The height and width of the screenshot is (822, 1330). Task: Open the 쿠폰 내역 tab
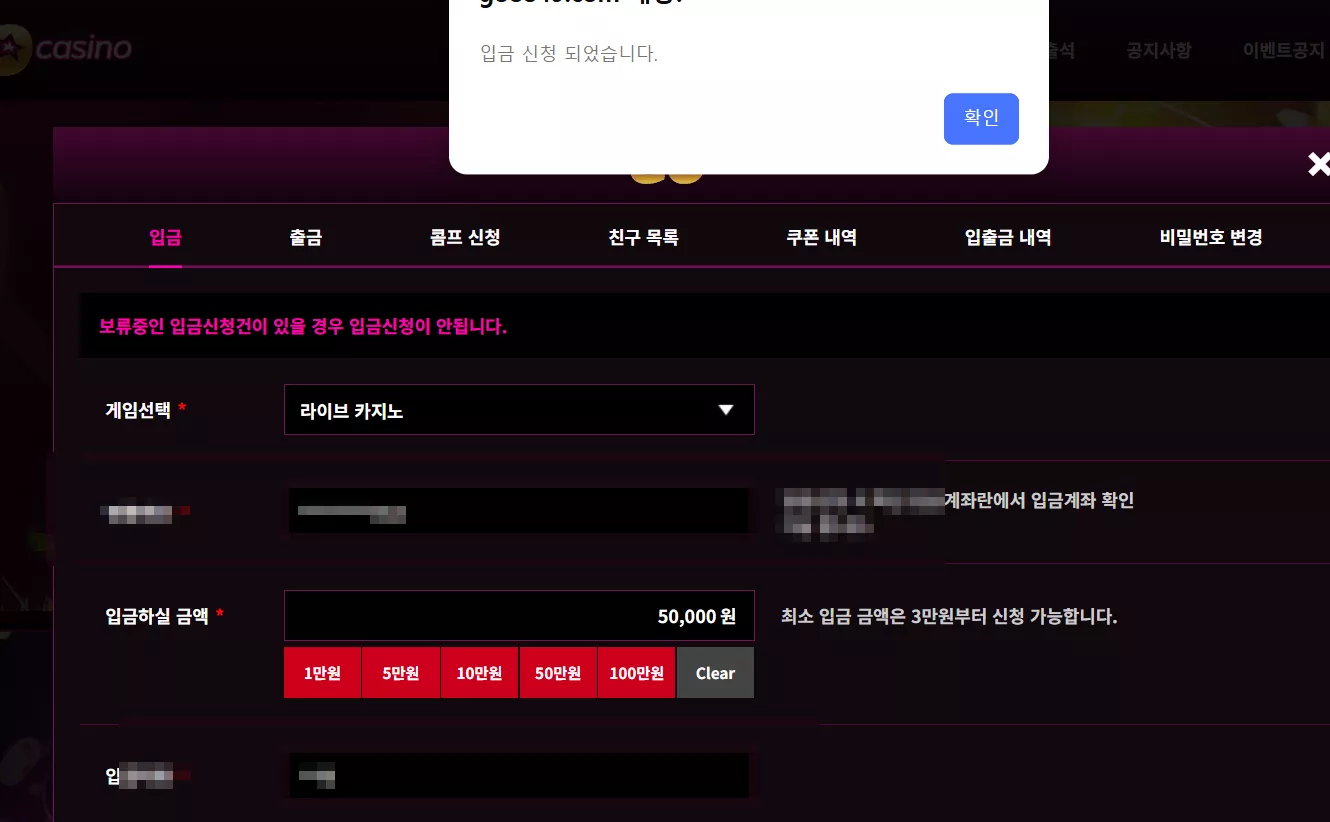(821, 238)
